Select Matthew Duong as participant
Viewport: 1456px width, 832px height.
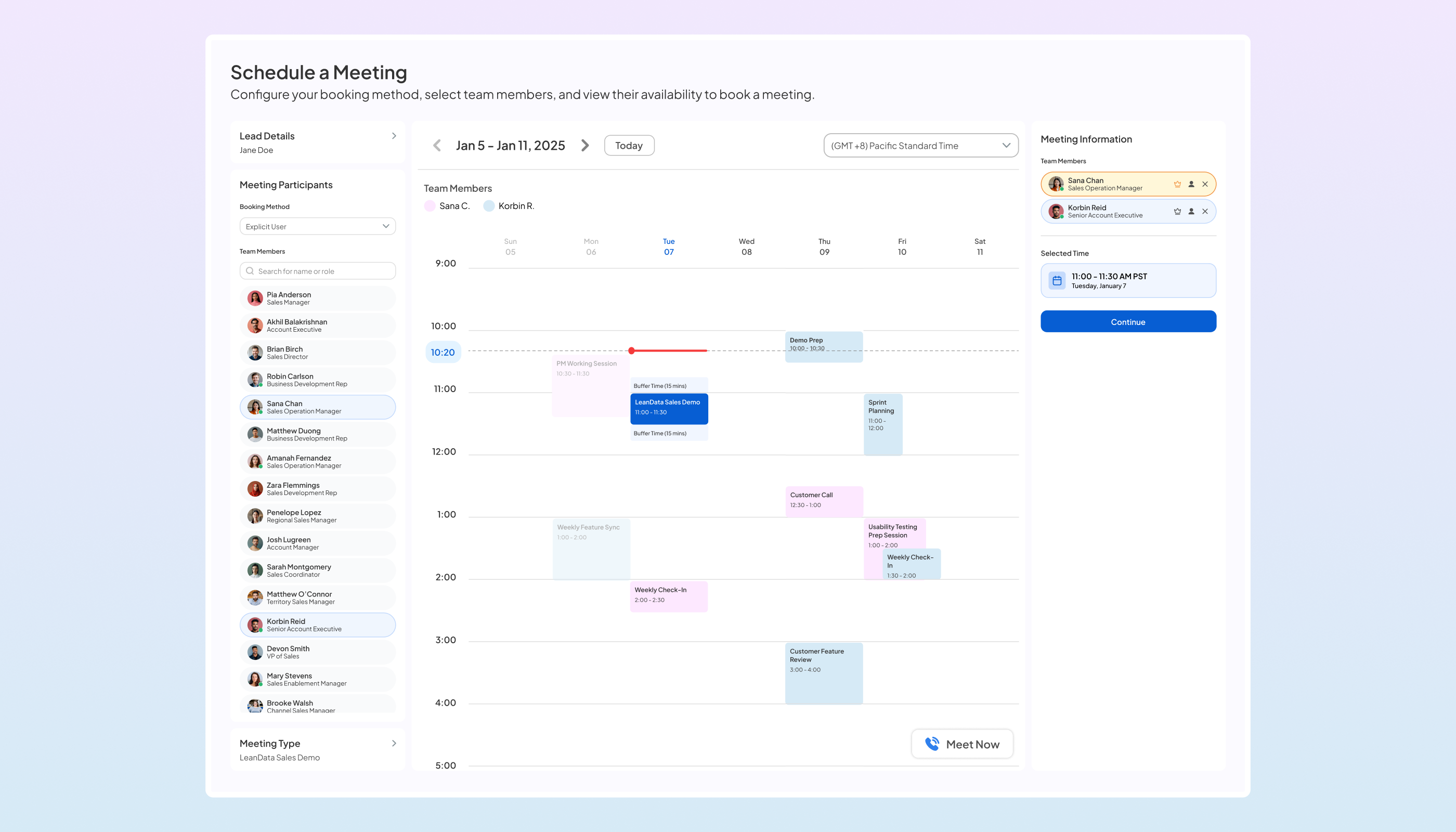pos(318,434)
